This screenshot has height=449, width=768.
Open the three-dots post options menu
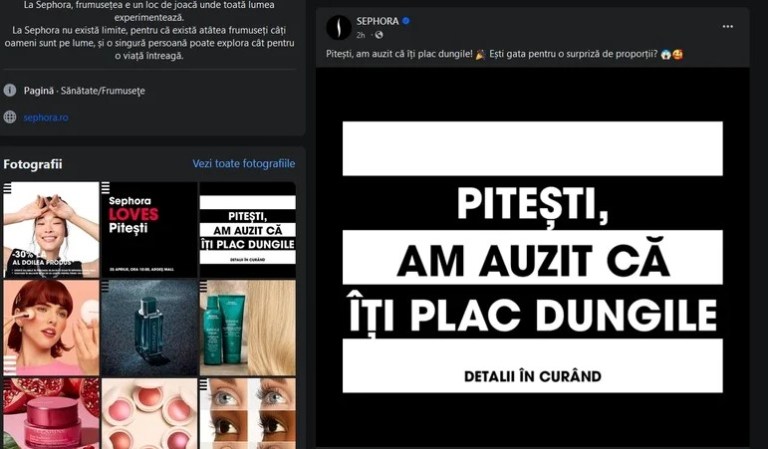[727, 26]
